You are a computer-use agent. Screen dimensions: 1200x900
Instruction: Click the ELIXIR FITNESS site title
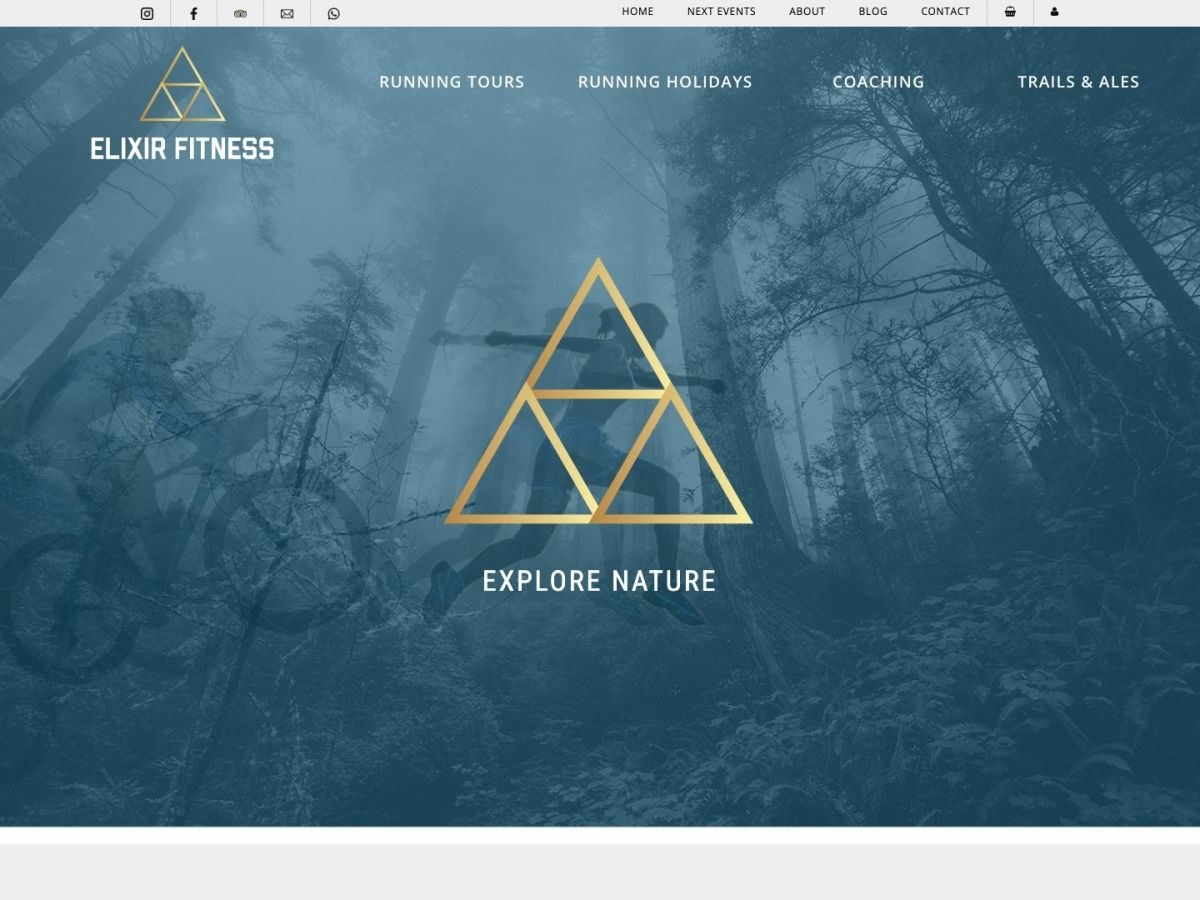tap(182, 149)
